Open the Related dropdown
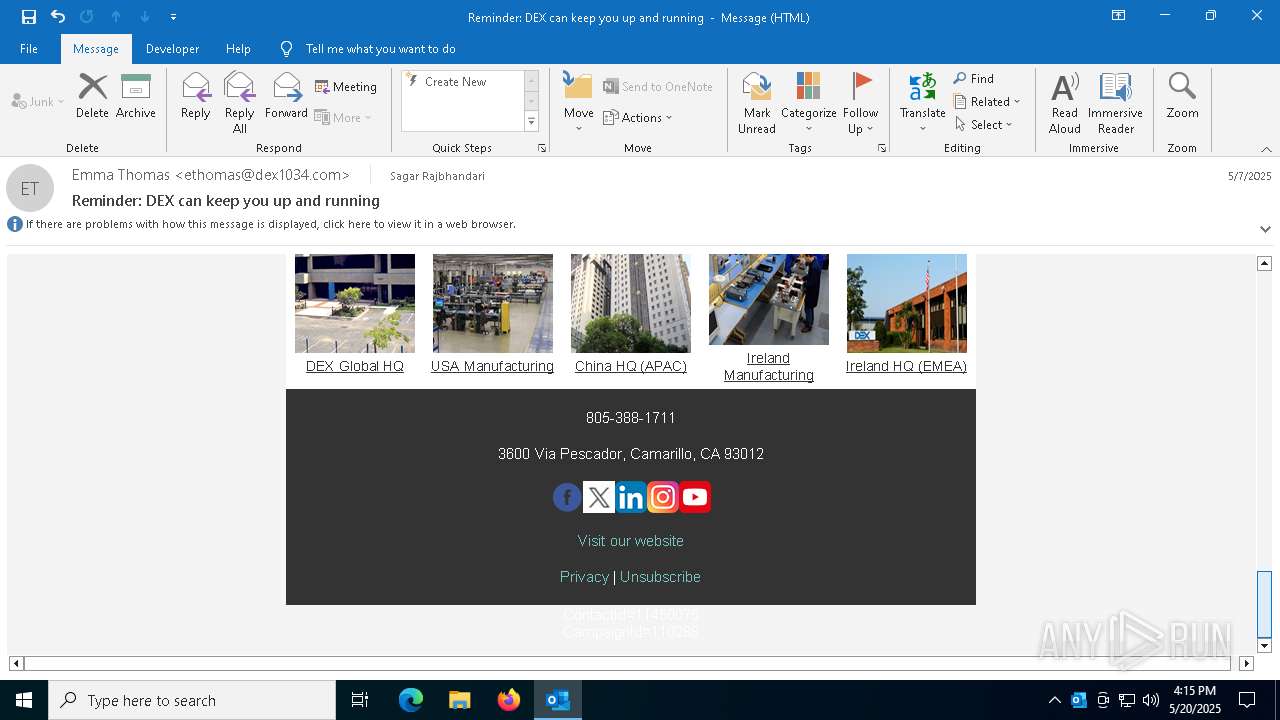The width and height of the screenshot is (1280, 720). [x=987, y=101]
